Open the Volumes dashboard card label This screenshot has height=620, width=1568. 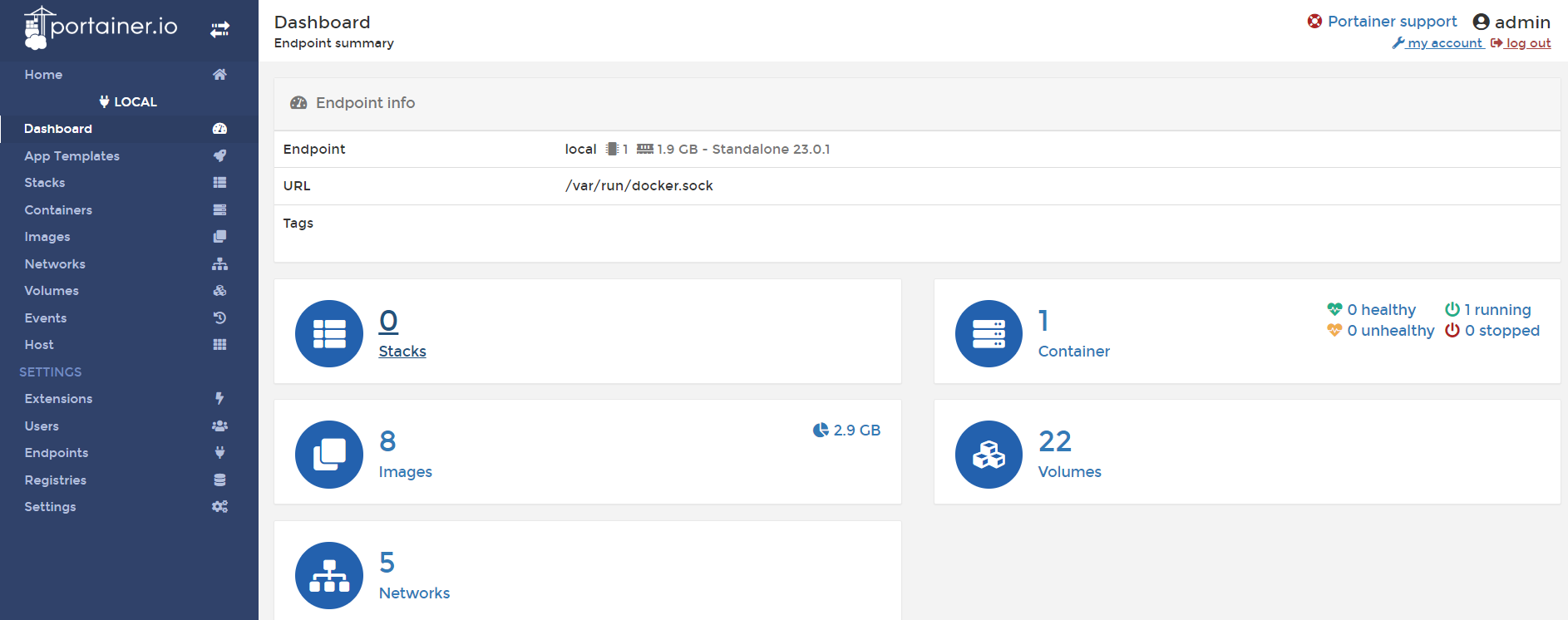[x=1070, y=472]
